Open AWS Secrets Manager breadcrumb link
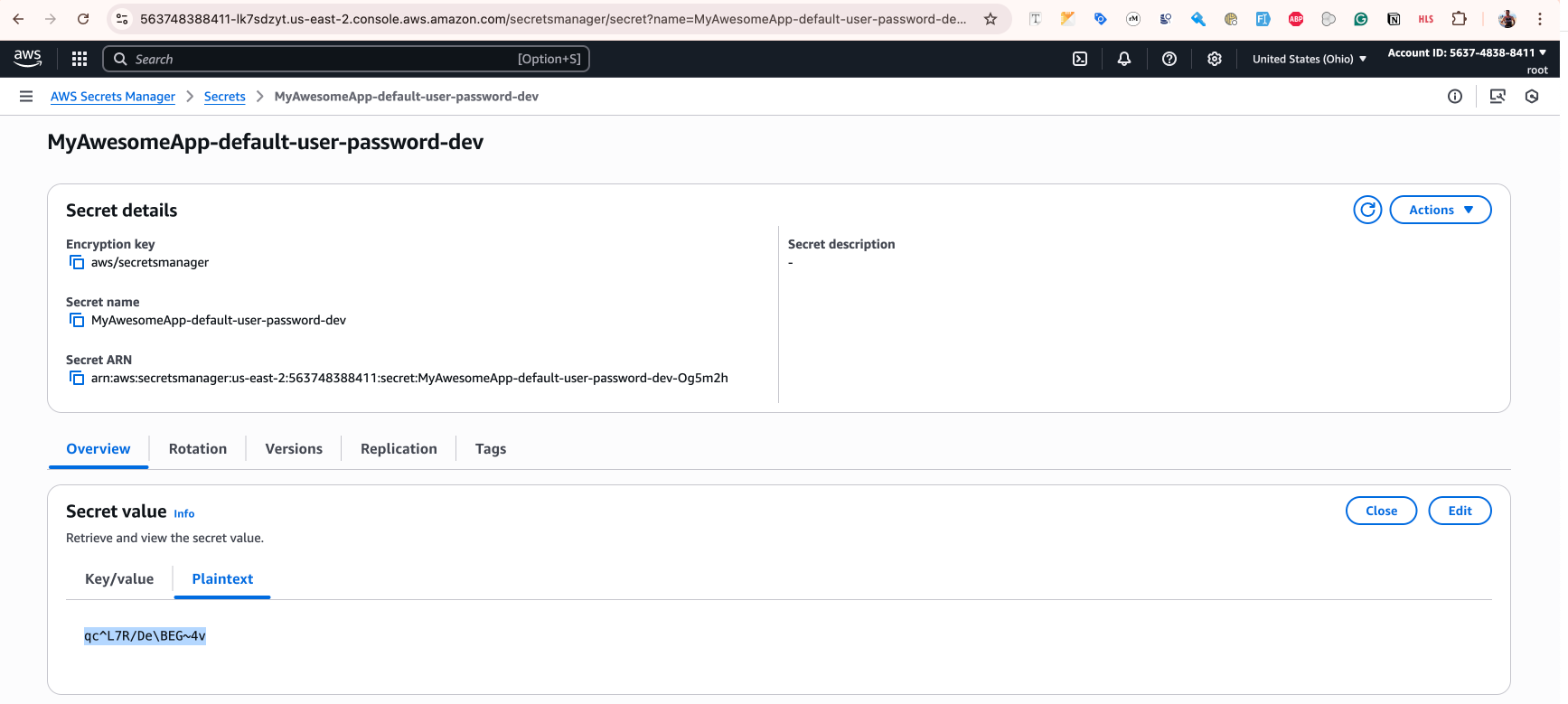The width and height of the screenshot is (1568, 704). tap(113, 97)
